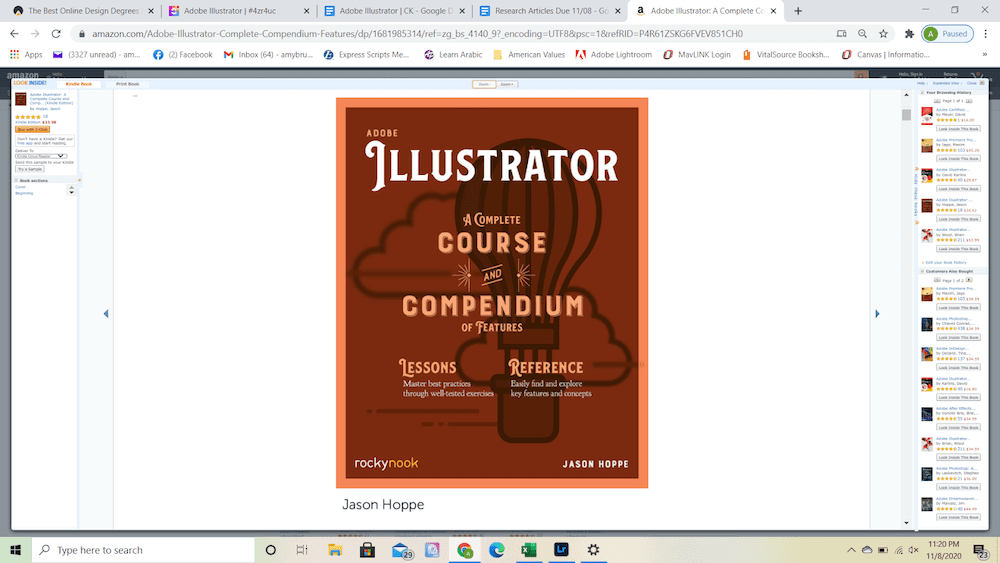Click Zoom in button in reader toolbar

click(x=507, y=84)
